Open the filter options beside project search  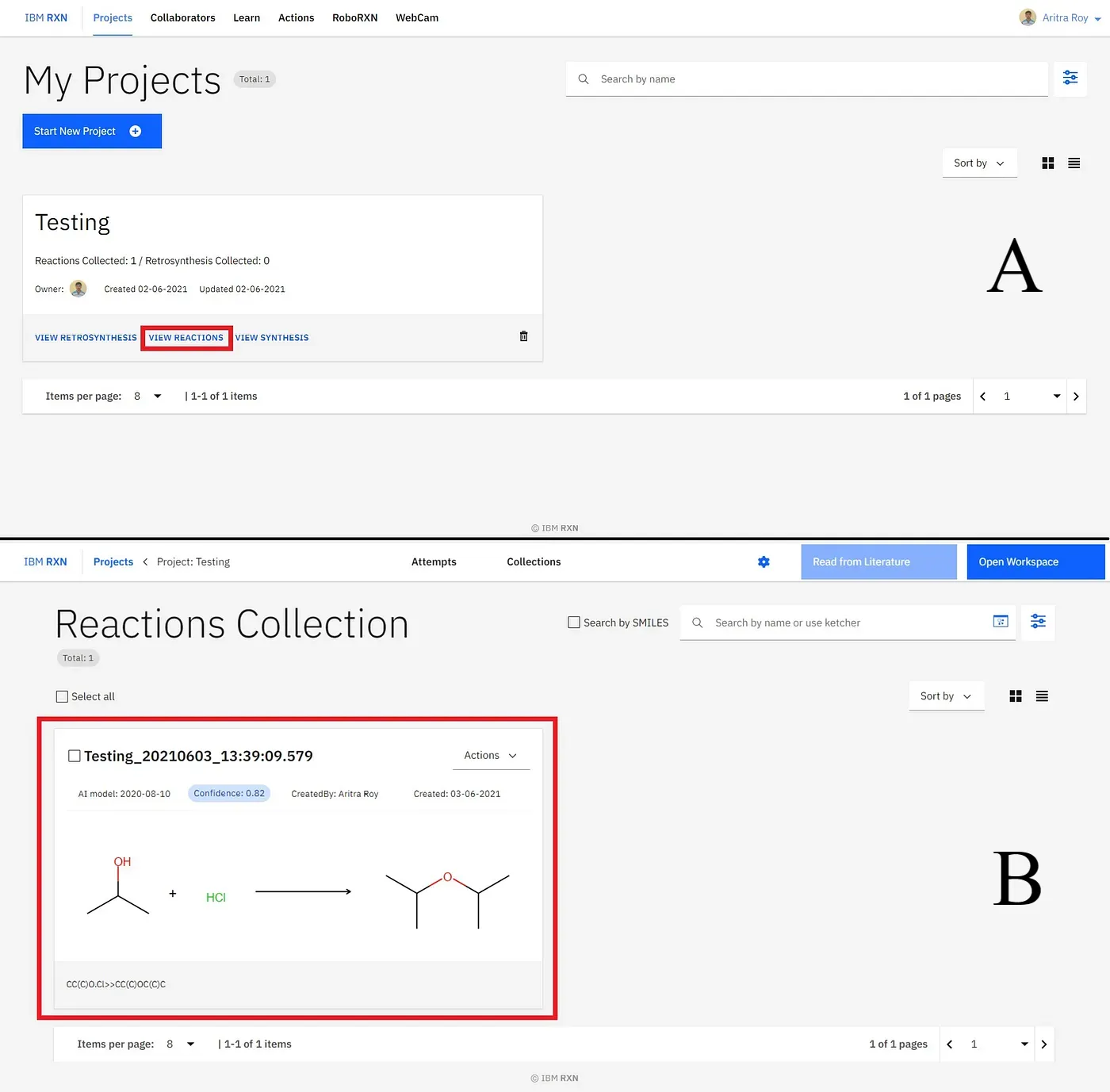pos(1070,78)
